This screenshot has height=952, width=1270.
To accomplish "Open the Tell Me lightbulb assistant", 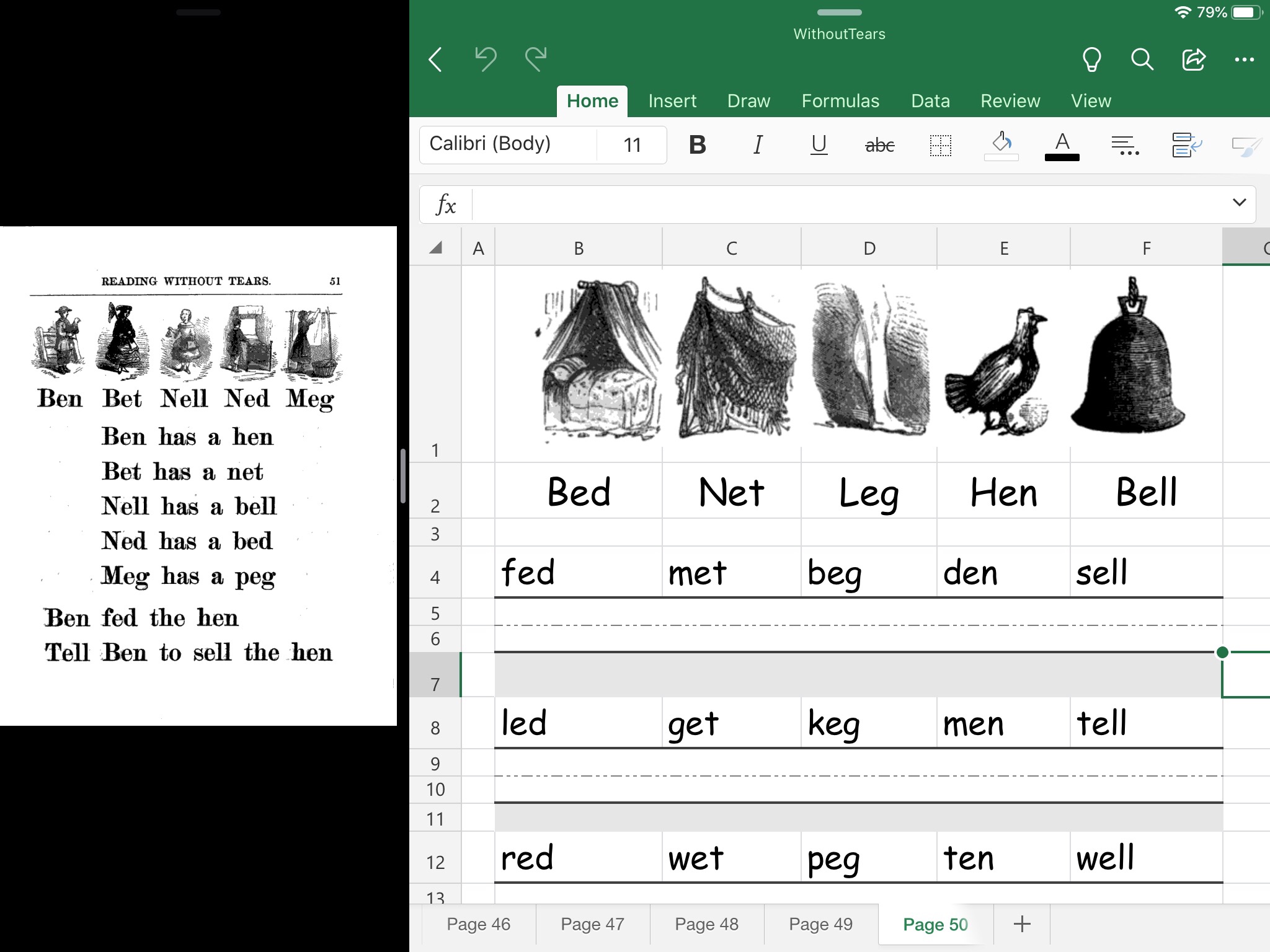I will (x=1091, y=59).
